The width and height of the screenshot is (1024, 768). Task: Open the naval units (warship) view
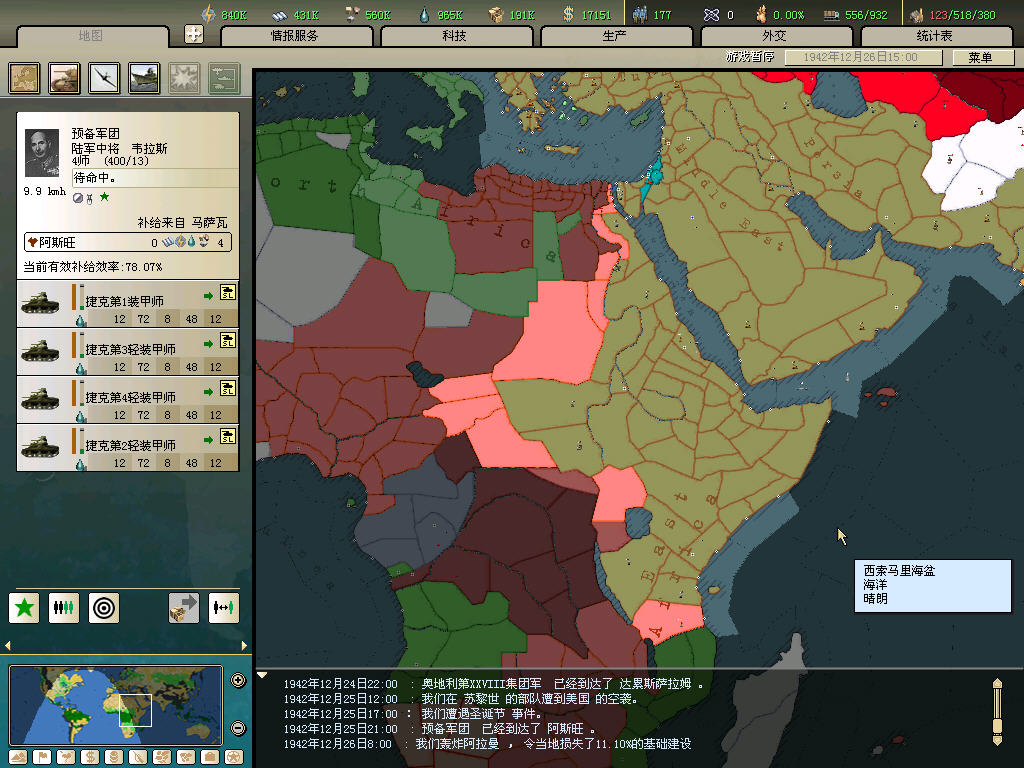(x=144, y=78)
